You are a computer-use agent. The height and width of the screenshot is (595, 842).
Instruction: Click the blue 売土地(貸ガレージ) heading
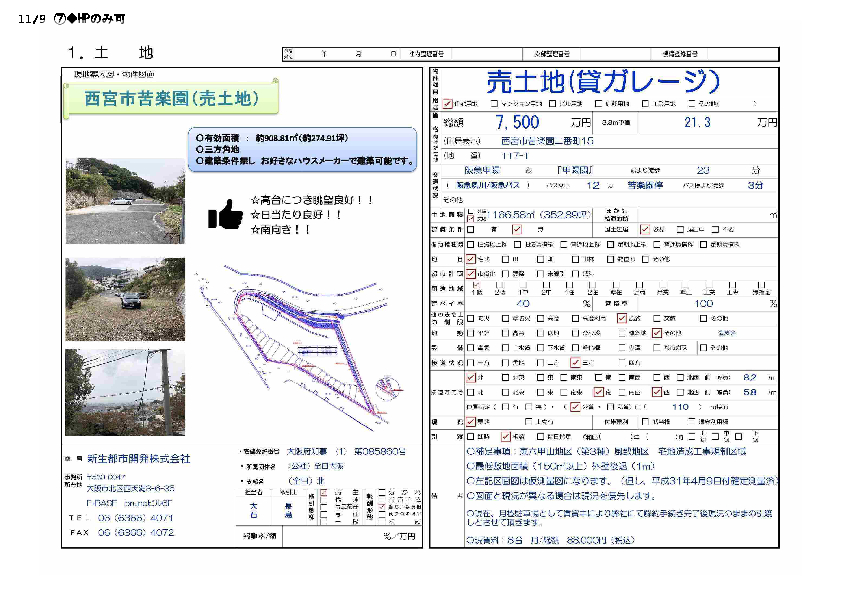(602, 81)
